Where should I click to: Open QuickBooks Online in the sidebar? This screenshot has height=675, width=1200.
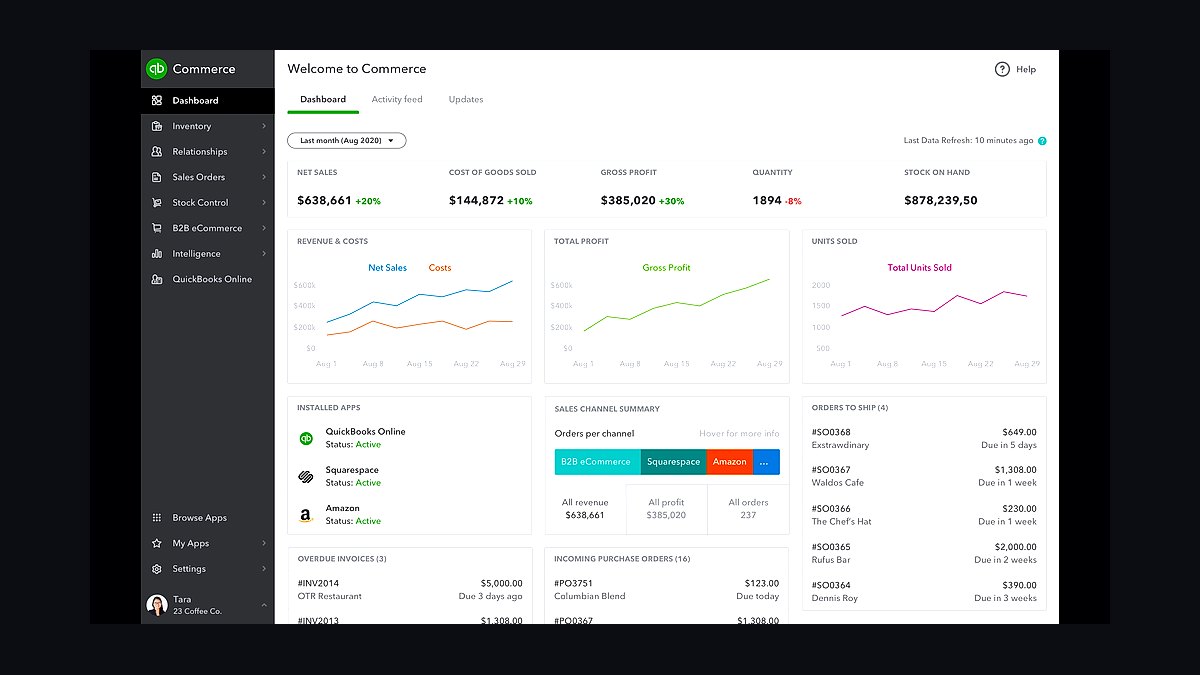[207, 279]
